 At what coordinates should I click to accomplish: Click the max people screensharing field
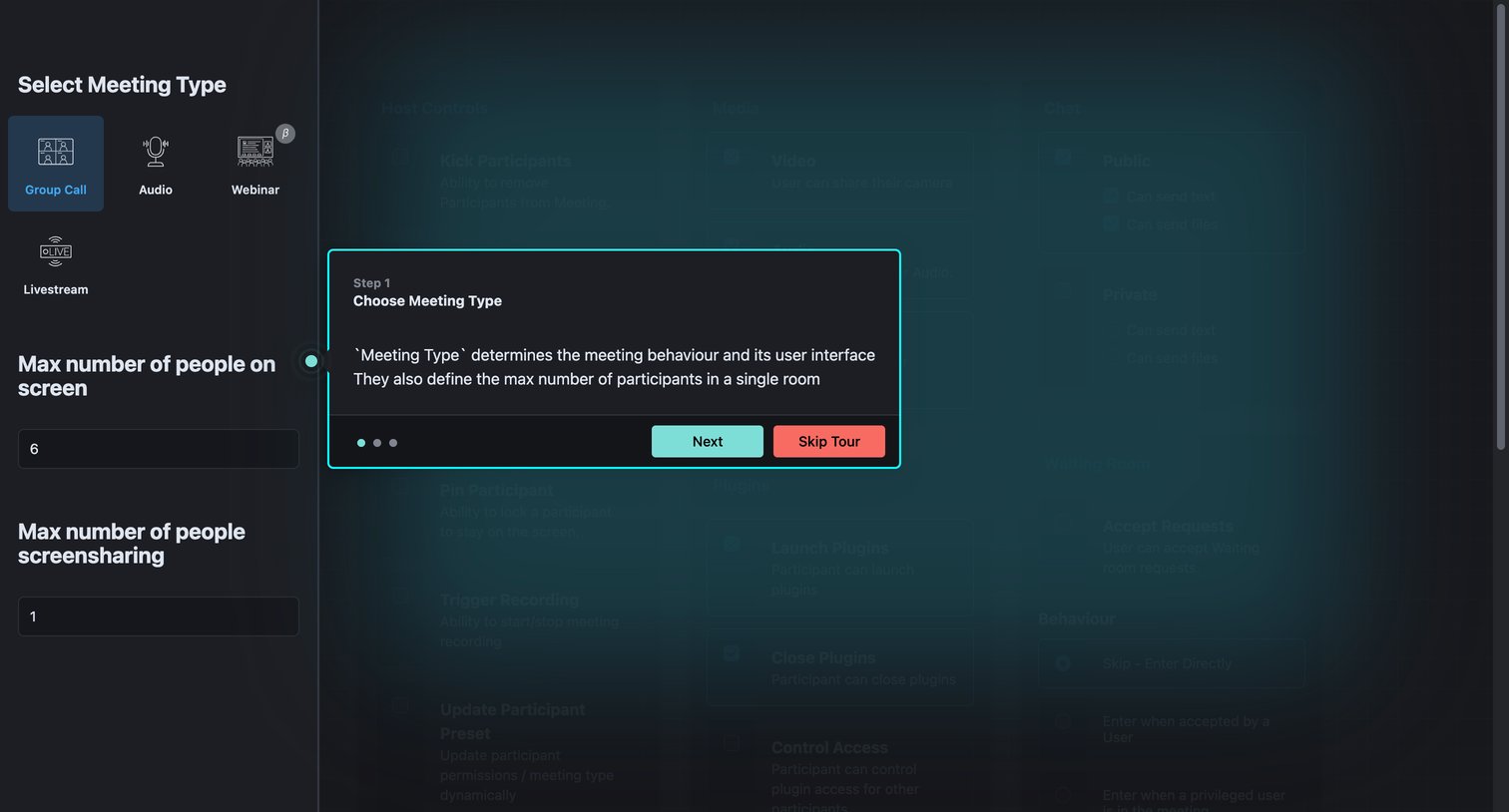(x=159, y=616)
